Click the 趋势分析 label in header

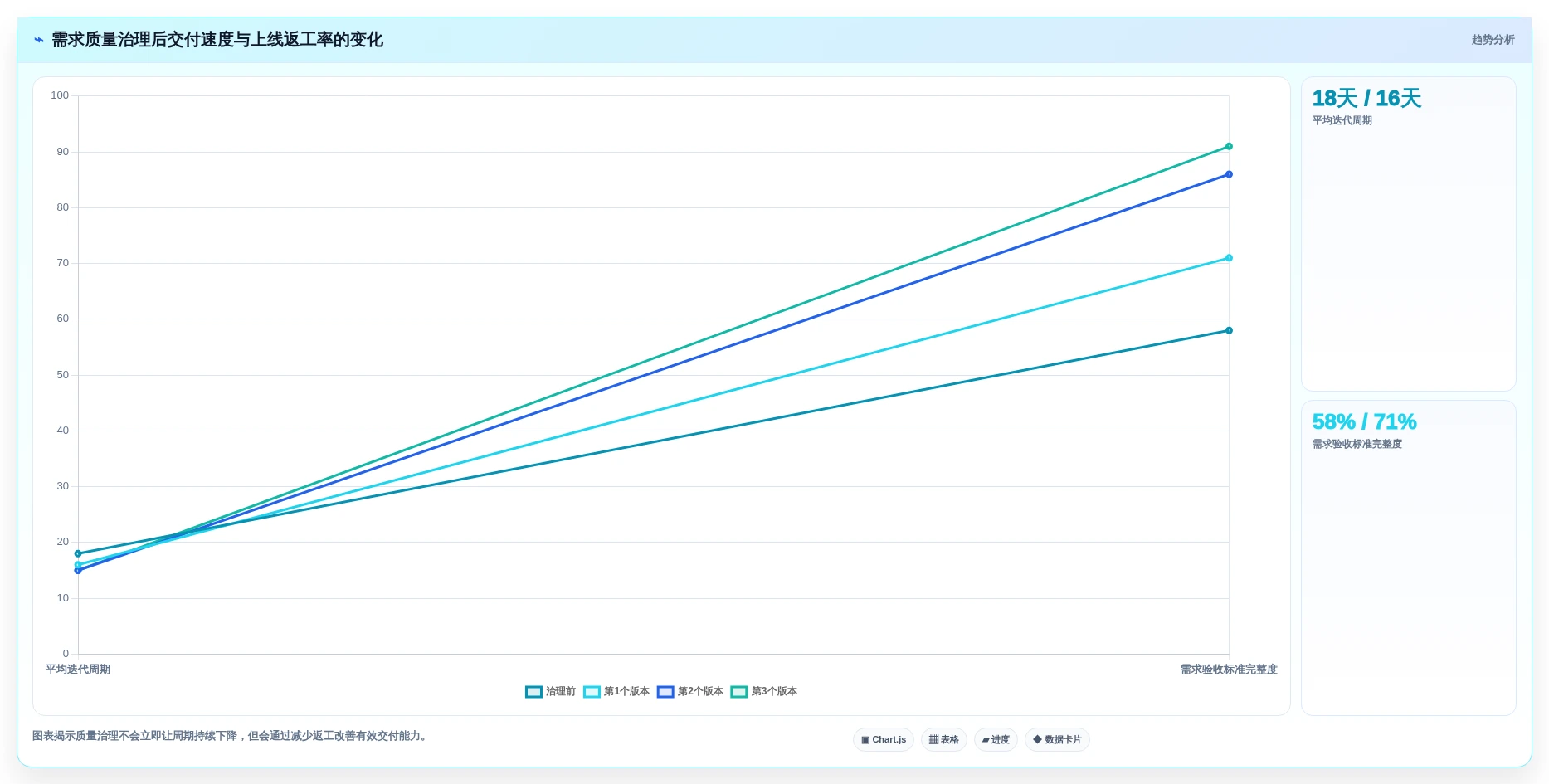1493,40
